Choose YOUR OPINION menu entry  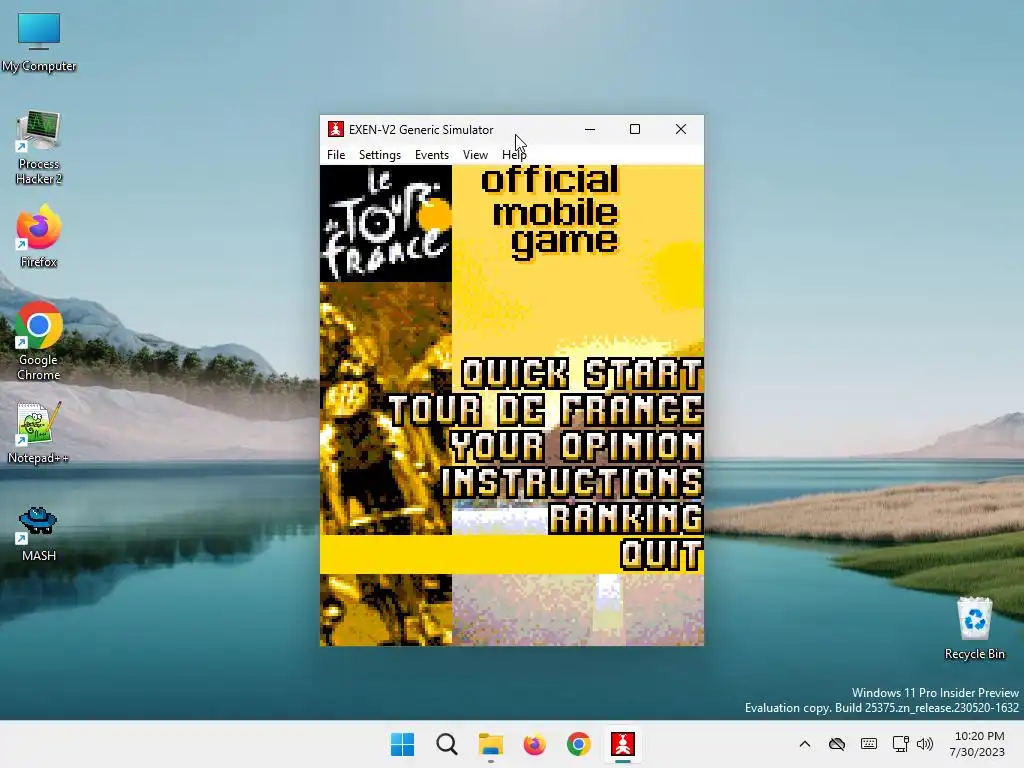576,446
